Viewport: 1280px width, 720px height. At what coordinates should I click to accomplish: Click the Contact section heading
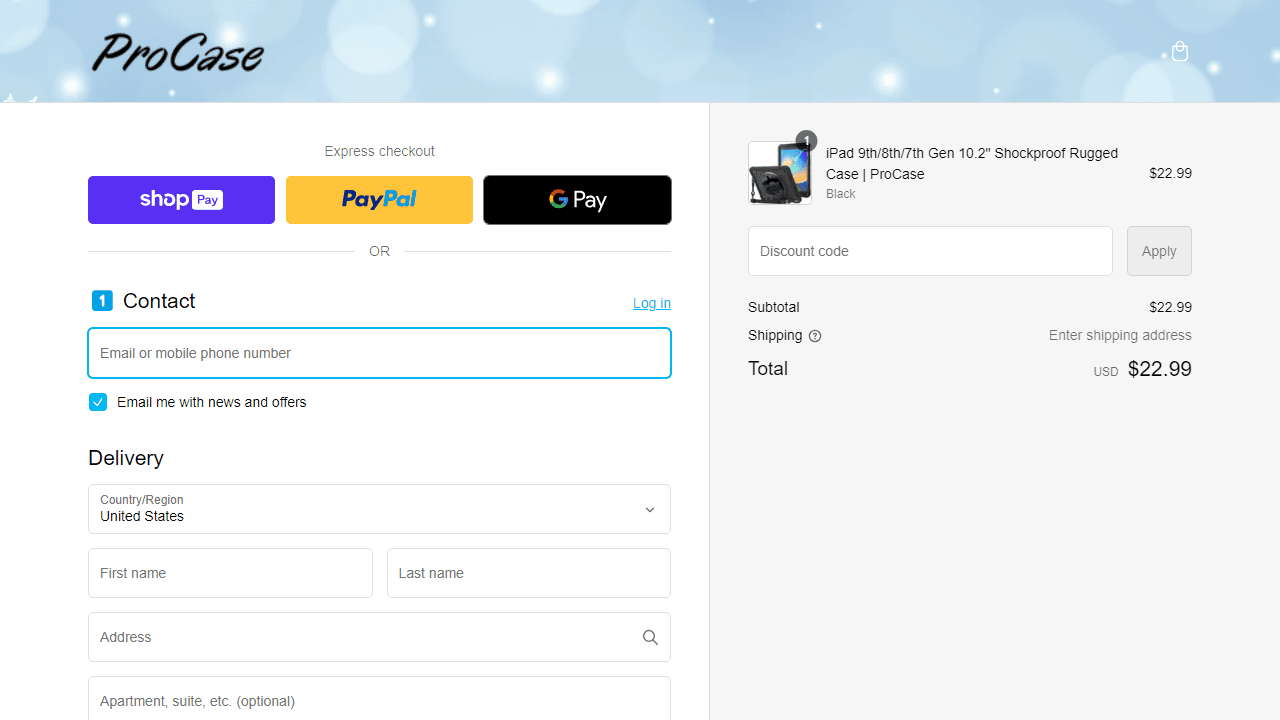[159, 301]
